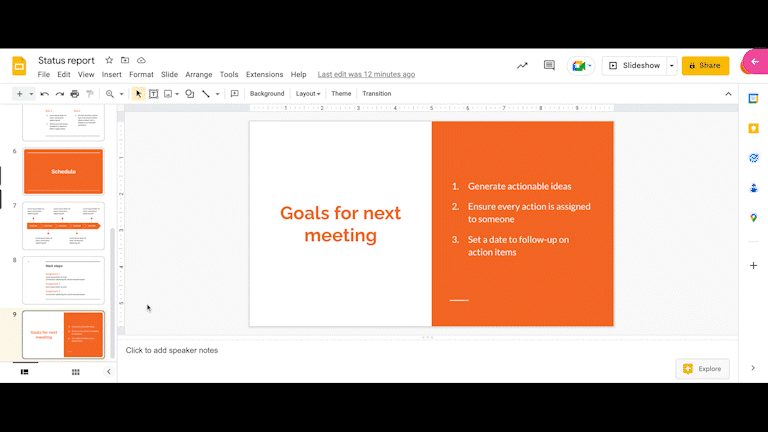Collapse the slide filmstrip panel

[109, 372]
